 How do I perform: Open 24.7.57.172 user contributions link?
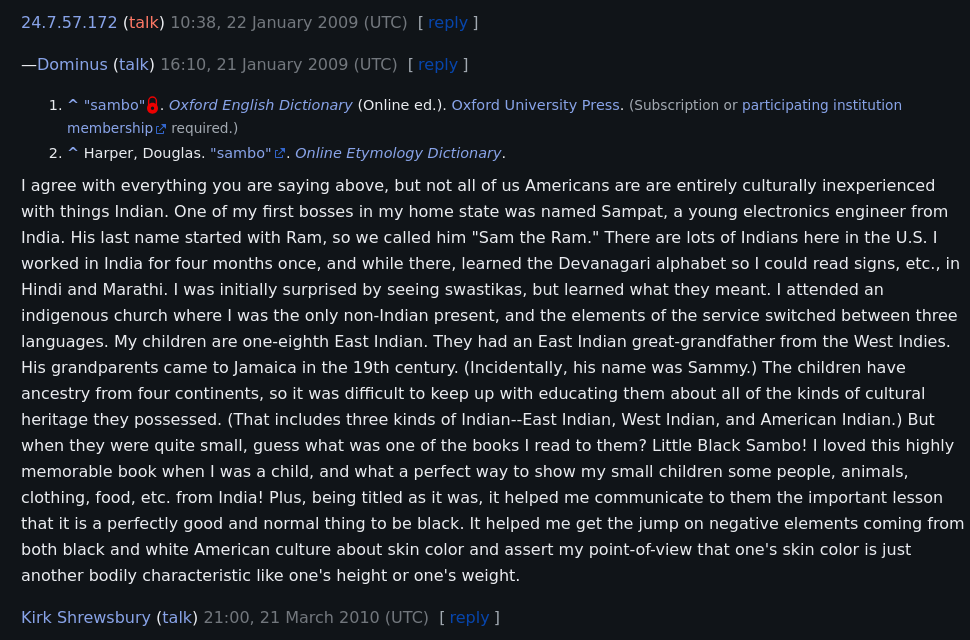coord(69,22)
